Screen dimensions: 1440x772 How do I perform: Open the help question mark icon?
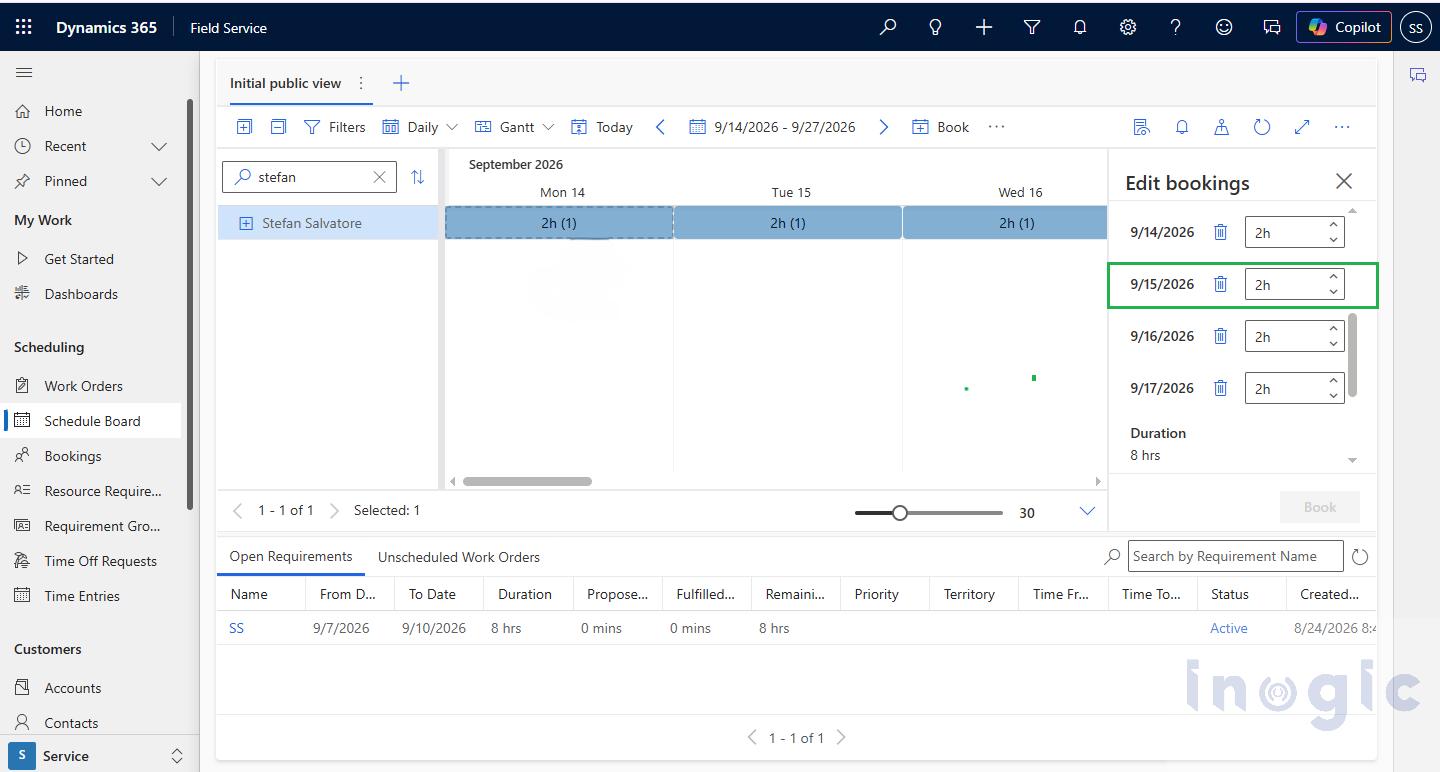point(1176,27)
